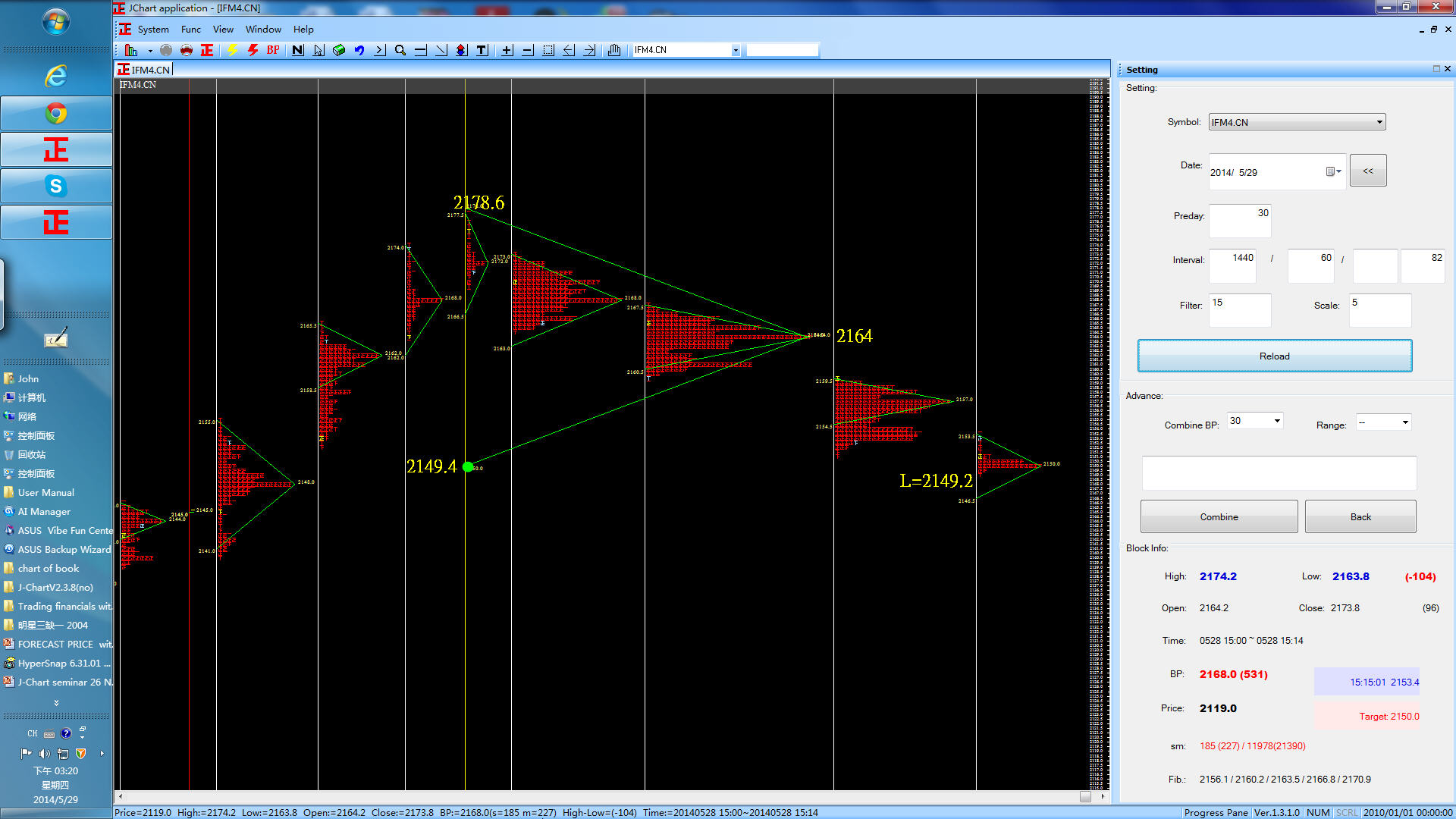Viewport: 1456px width, 819px height.
Task: Click the left arrow scroll-back toolbar icon
Action: point(569,50)
